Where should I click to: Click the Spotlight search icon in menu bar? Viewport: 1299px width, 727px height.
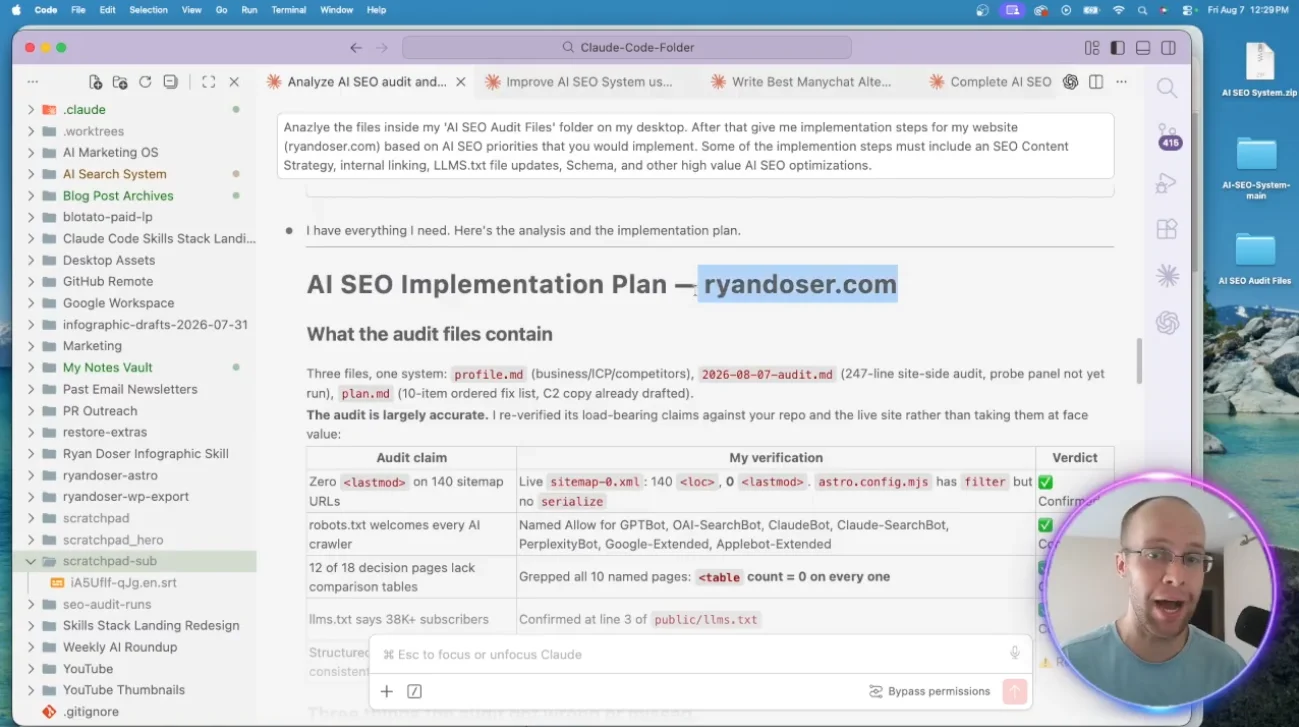pos(1141,10)
